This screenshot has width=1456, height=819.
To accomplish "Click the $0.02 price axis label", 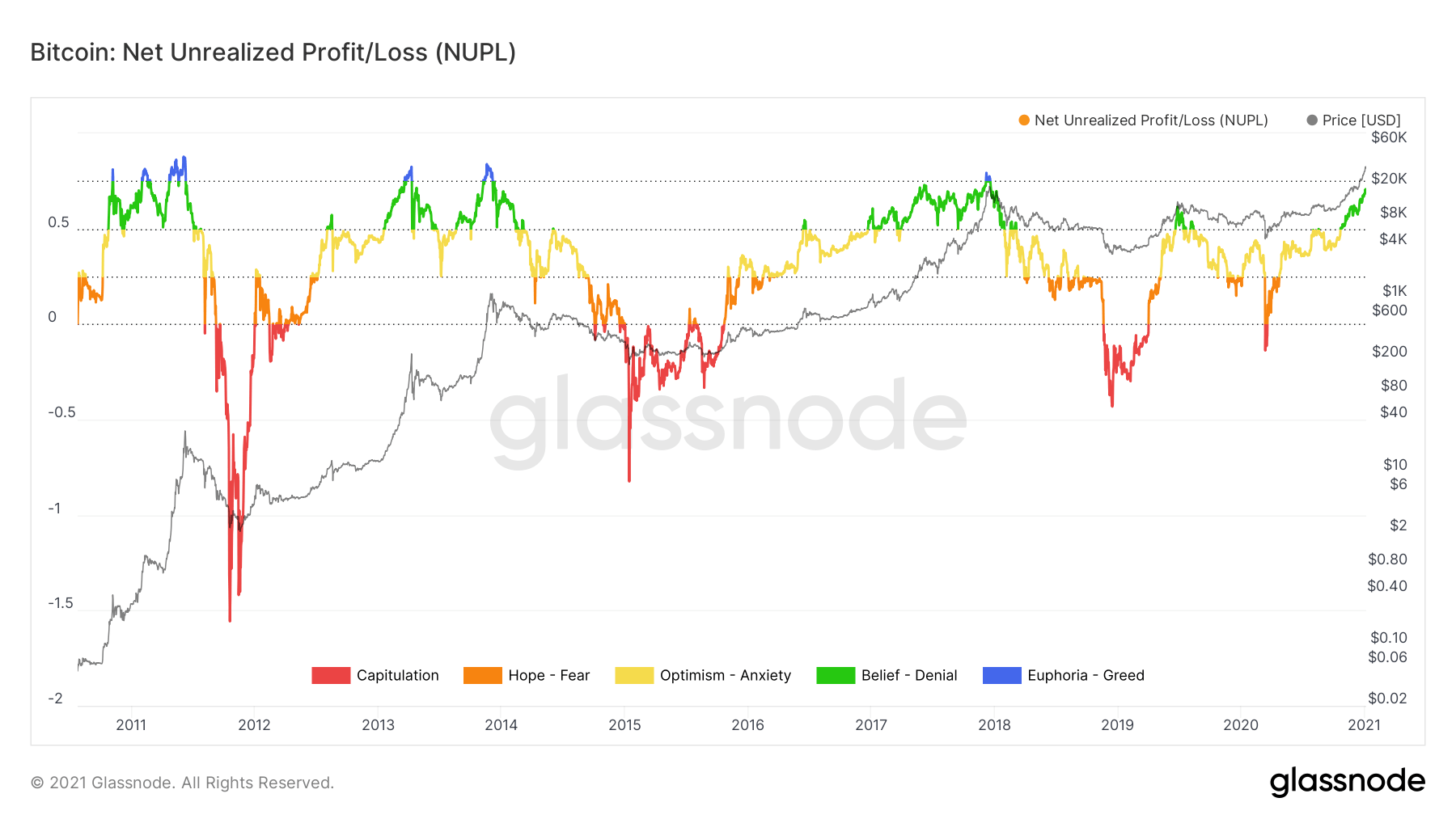I will tap(1387, 699).
